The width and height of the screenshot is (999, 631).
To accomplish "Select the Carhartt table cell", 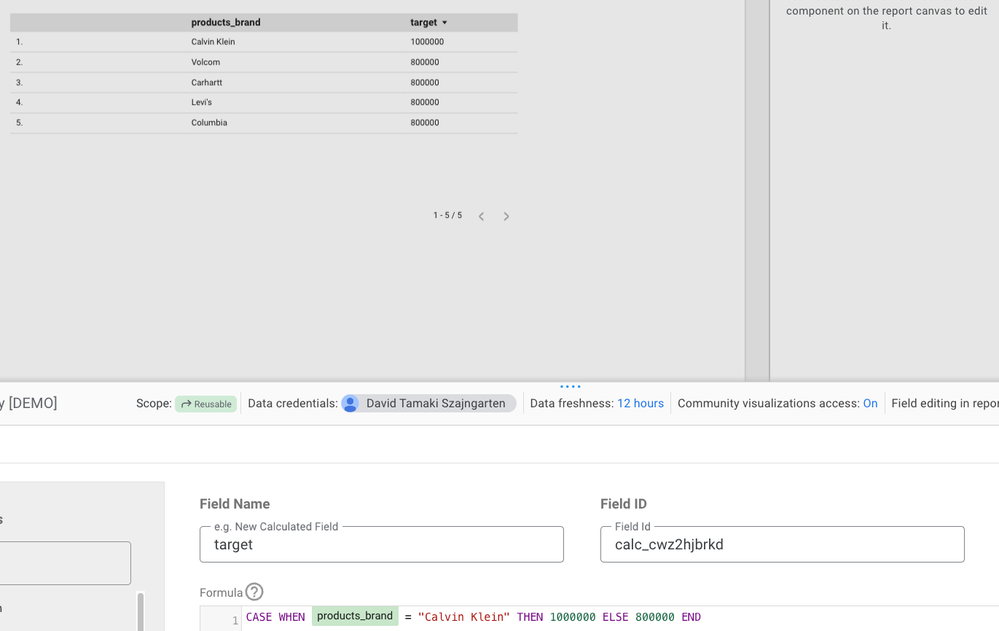I will click(x=206, y=83).
